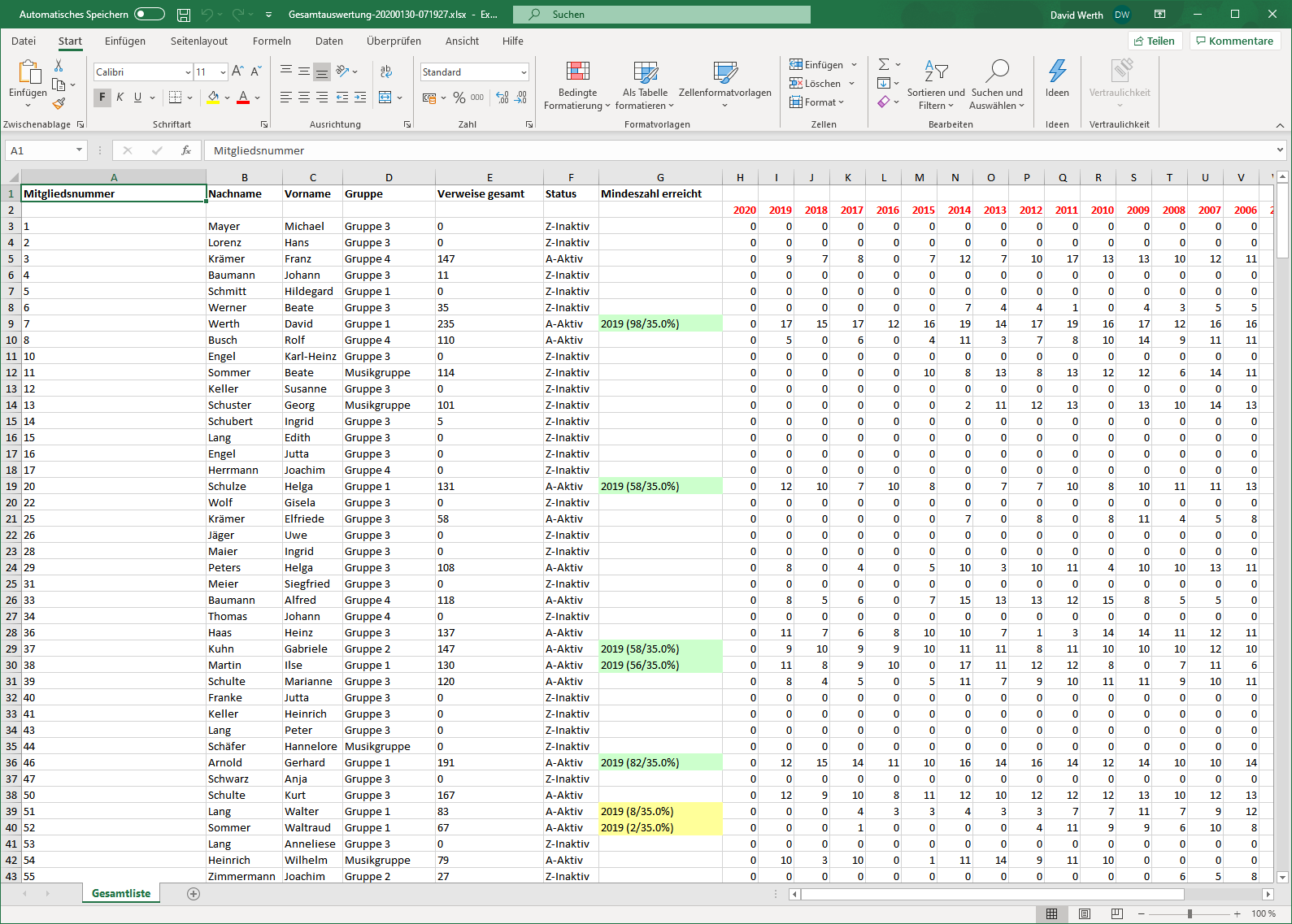Viewport: 1292px width, 924px height.
Task: Click zoom in plus button
Action: [1237, 914]
